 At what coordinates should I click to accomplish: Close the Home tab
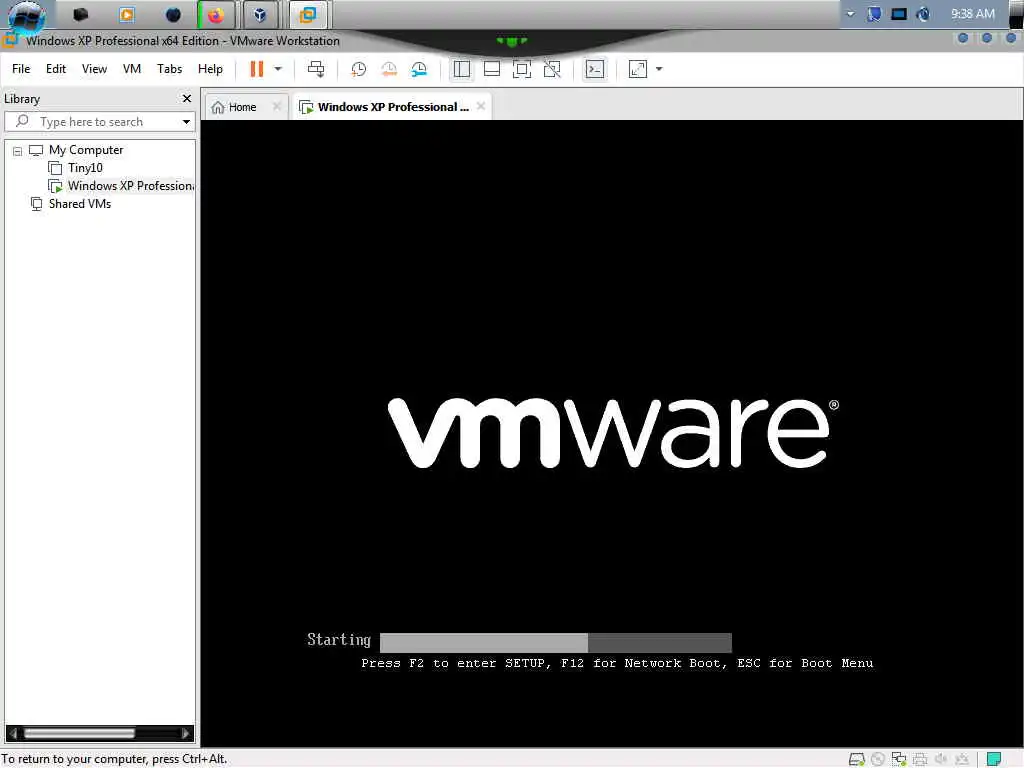277,106
